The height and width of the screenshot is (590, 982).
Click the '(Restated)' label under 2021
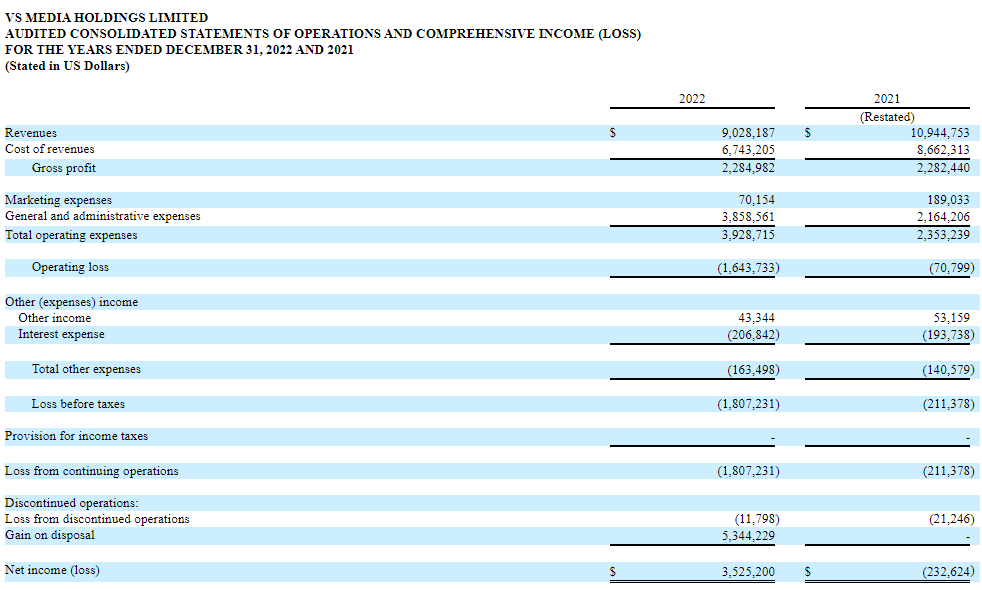click(887, 117)
